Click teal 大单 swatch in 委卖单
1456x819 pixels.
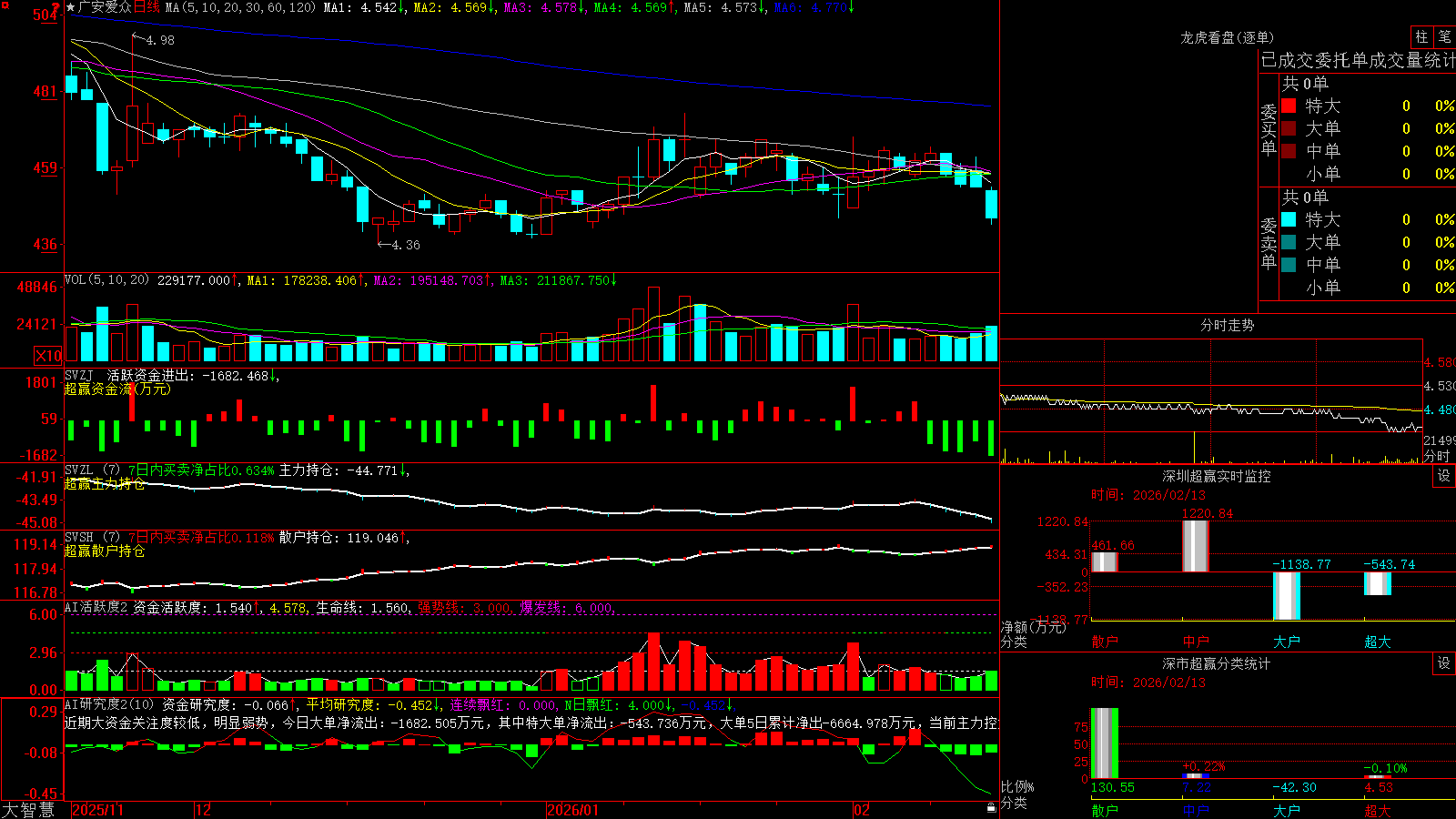coord(1289,242)
